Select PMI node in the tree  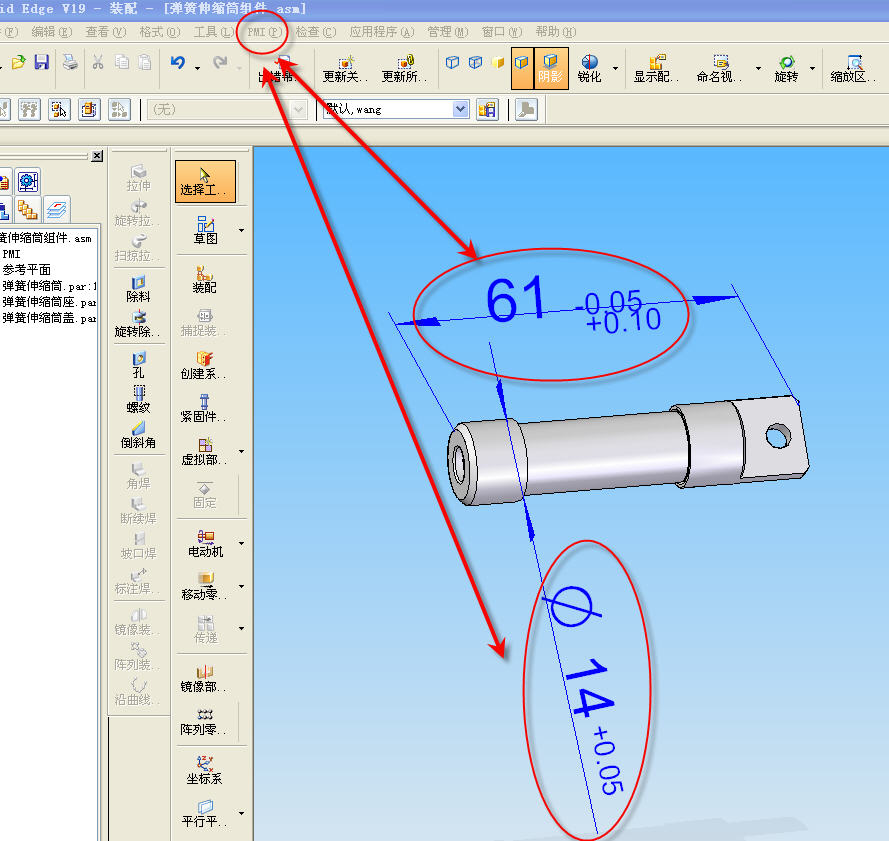click(11, 254)
